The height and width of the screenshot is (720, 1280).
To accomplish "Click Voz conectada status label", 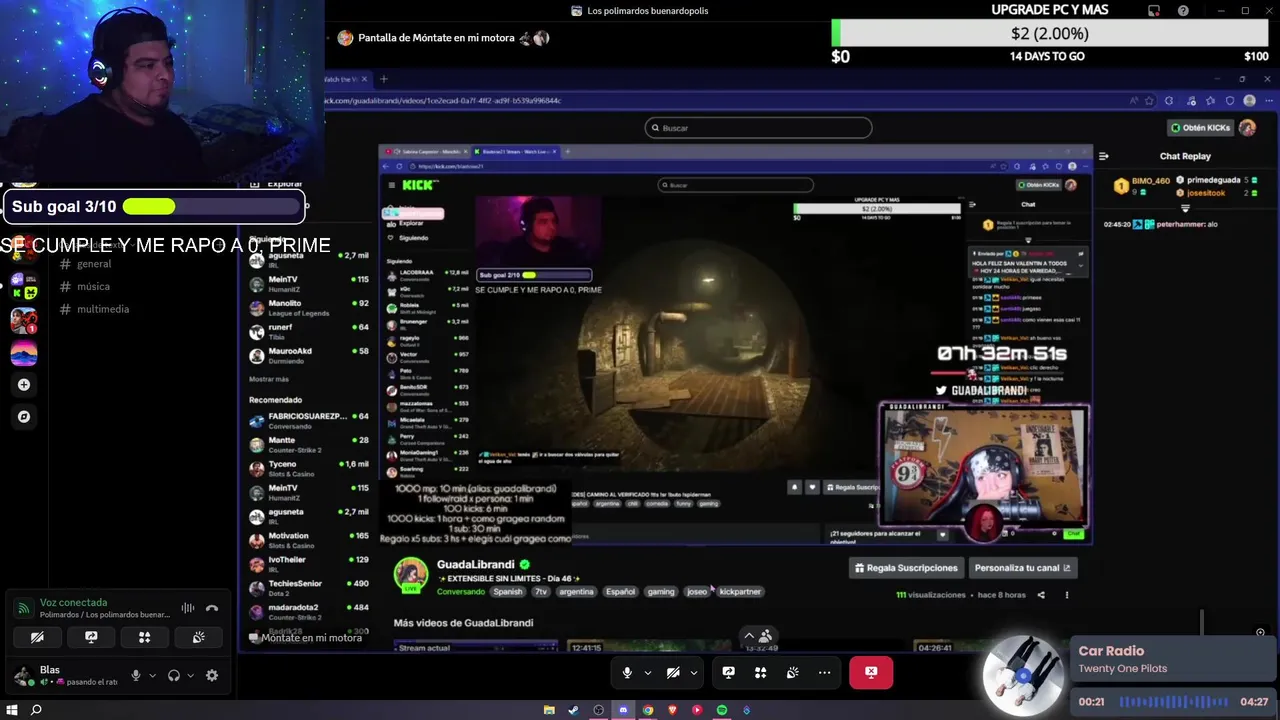I will (73, 603).
